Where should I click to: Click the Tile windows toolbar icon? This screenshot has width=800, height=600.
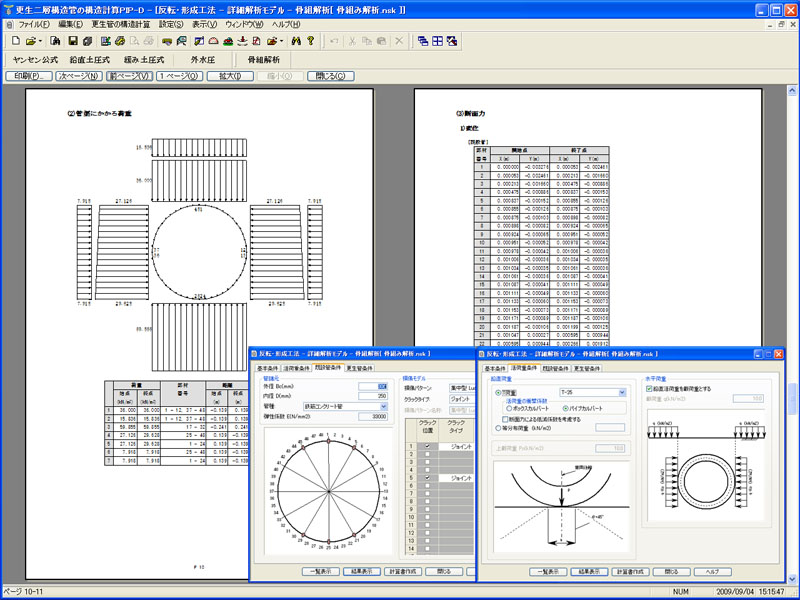tap(438, 41)
